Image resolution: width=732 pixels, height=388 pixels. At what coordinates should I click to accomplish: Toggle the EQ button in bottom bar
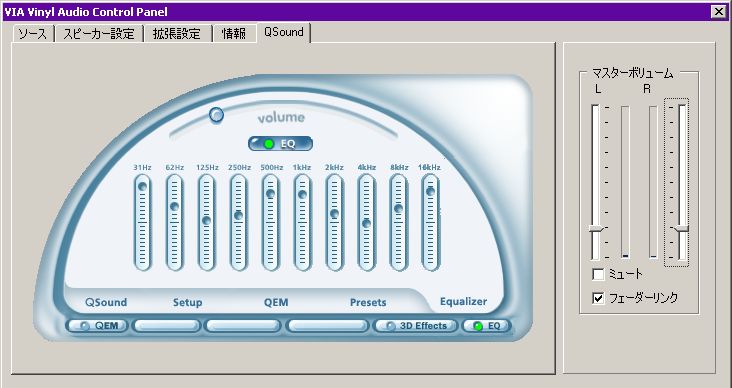tap(486, 326)
